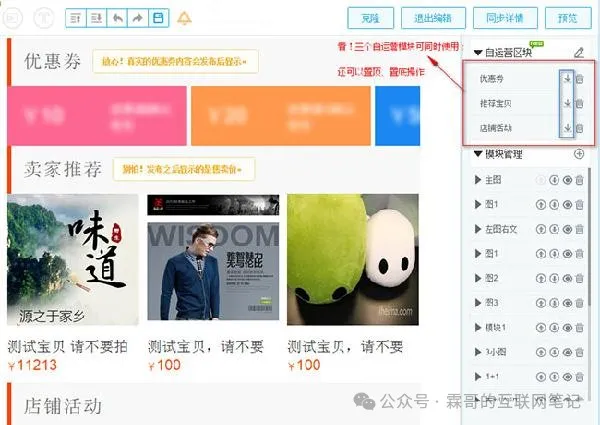Hide the 左图右文 module with its eye icon
Image resolution: width=600 pixels, height=425 pixels.
[x=567, y=229]
